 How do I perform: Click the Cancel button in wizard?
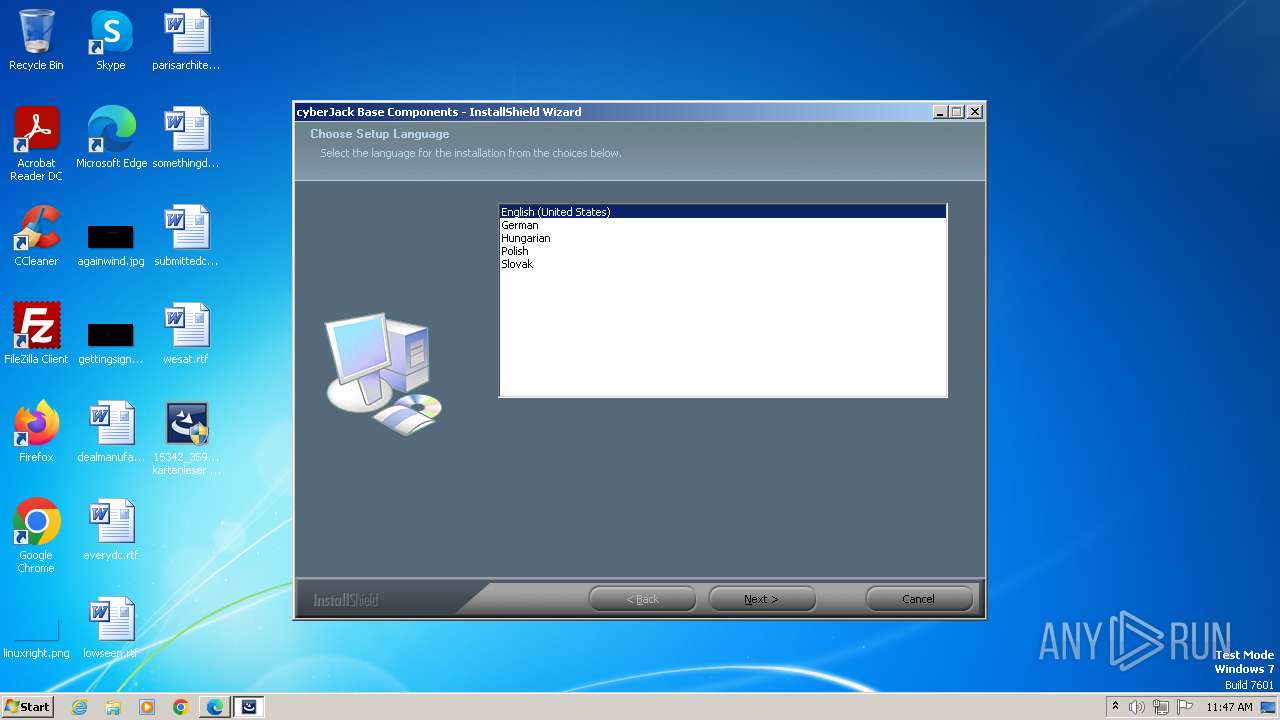(x=919, y=599)
